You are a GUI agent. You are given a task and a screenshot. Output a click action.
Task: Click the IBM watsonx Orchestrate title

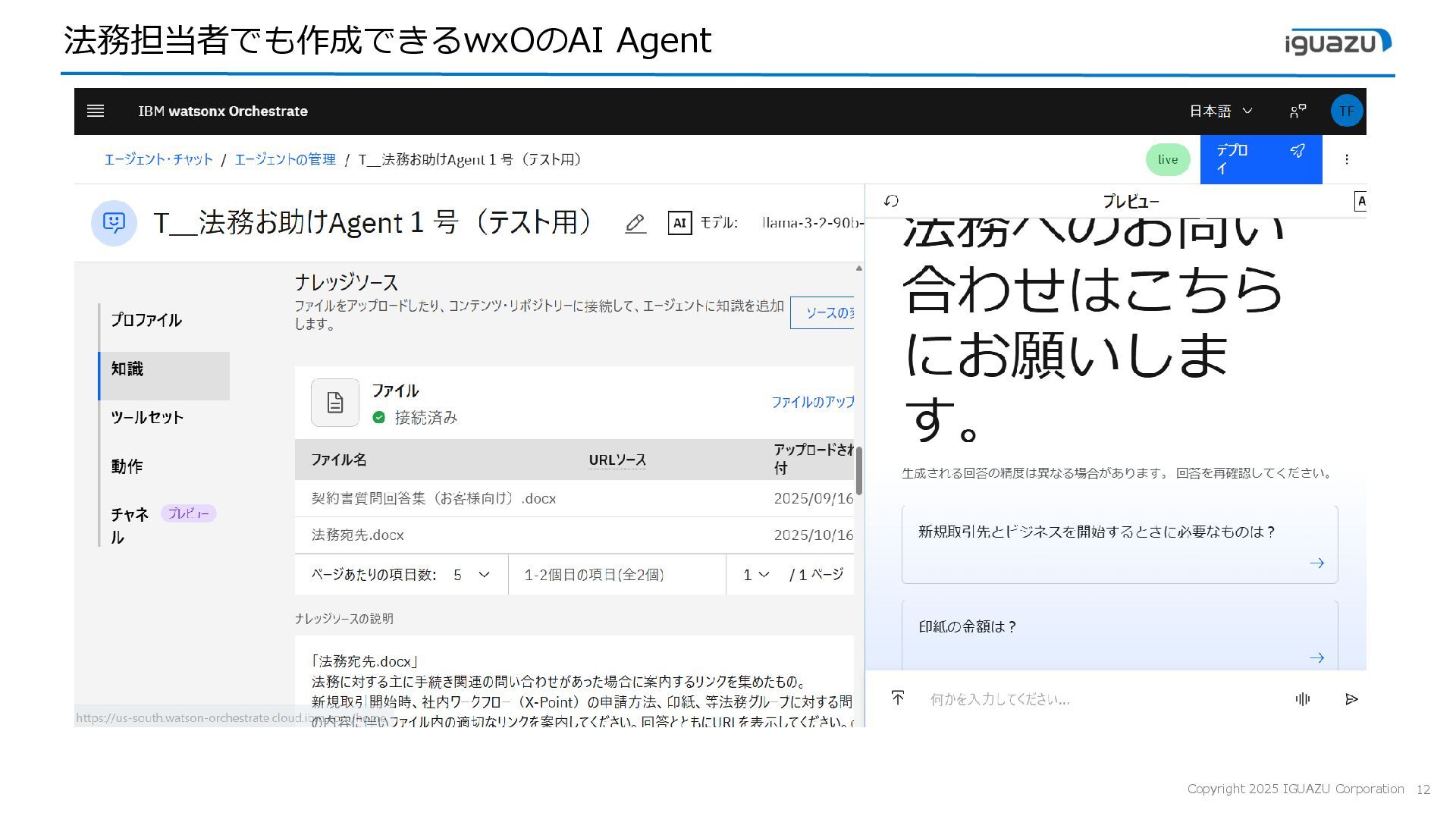point(223,111)
